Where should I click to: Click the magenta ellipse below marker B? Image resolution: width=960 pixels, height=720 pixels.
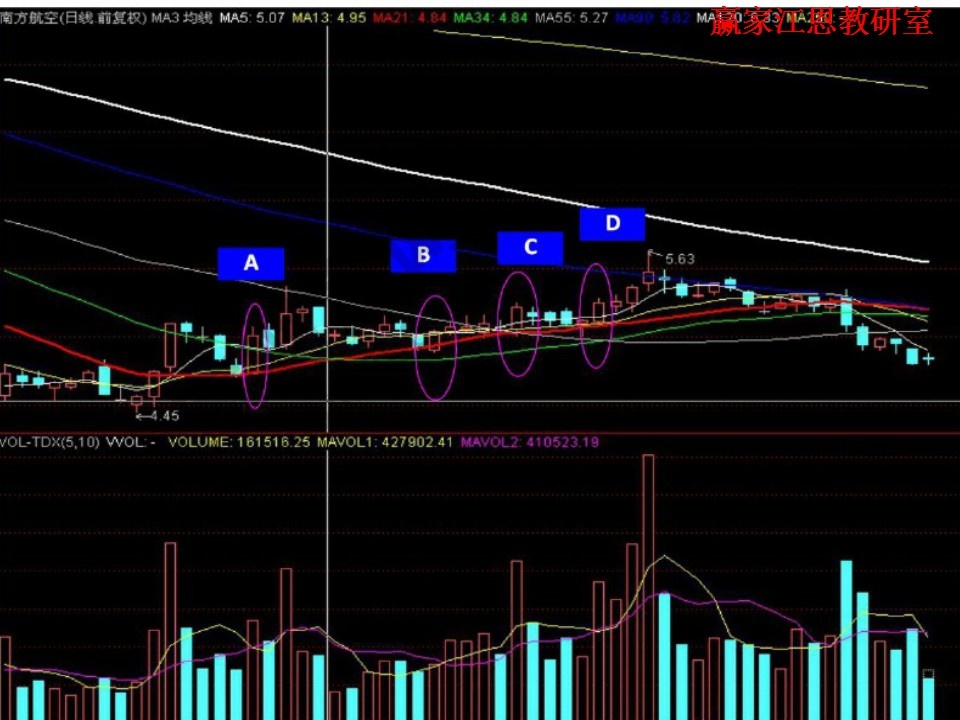(436, 347)
